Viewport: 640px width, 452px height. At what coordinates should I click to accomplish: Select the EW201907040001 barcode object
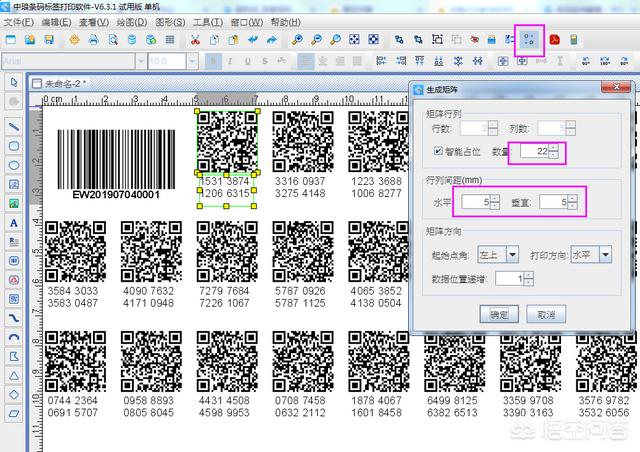coord(116,164)
